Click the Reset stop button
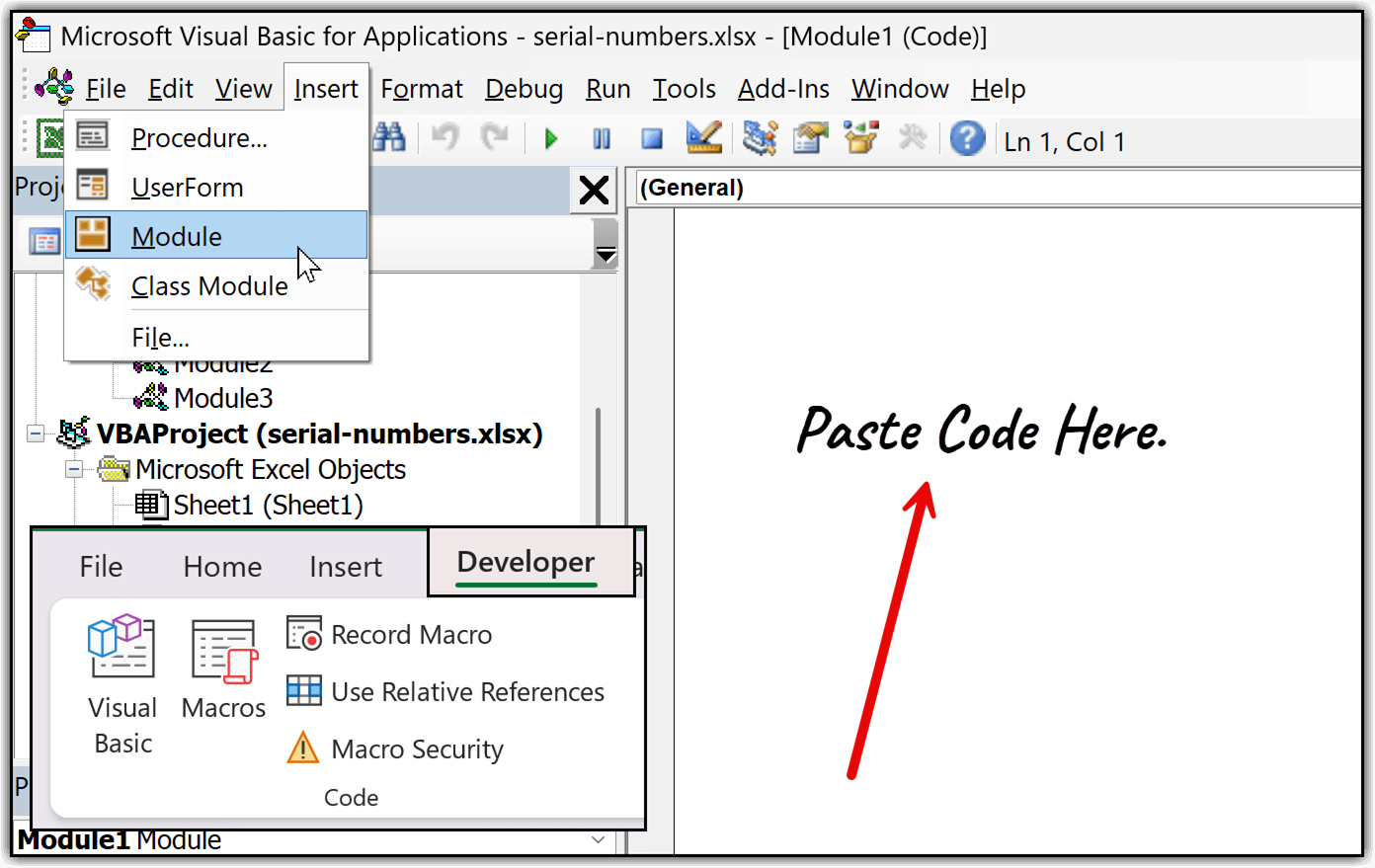1375x868 pixels. (651, 139)
